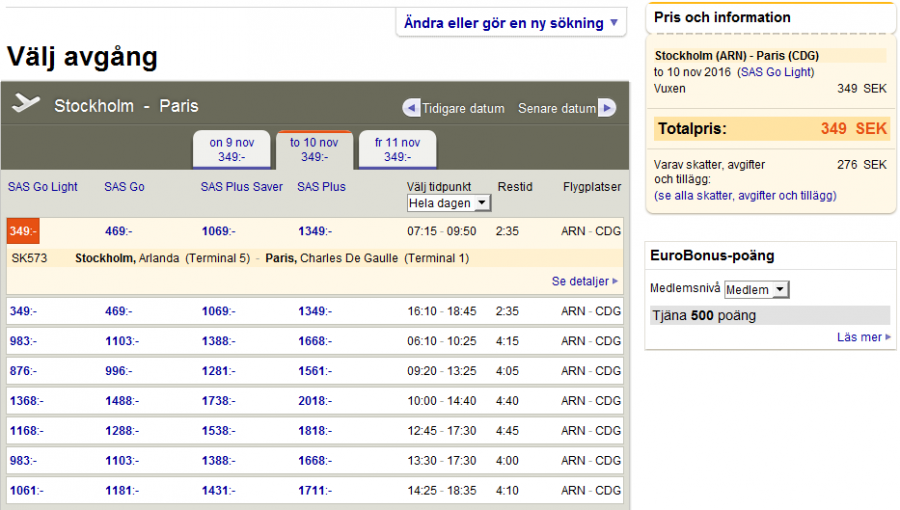Select the highlighted 349:- fare for 07:15 flight
Viewport: 900px width, 510px height.
pyautogui.click(x=21, y=231)
